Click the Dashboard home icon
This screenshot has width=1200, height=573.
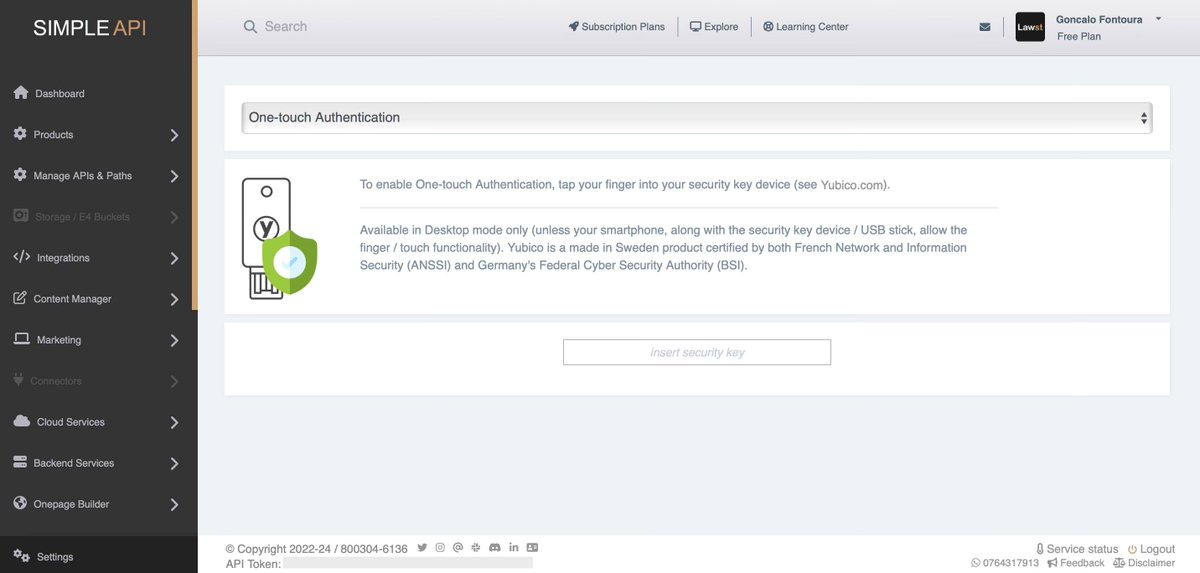tap(21, 93)
